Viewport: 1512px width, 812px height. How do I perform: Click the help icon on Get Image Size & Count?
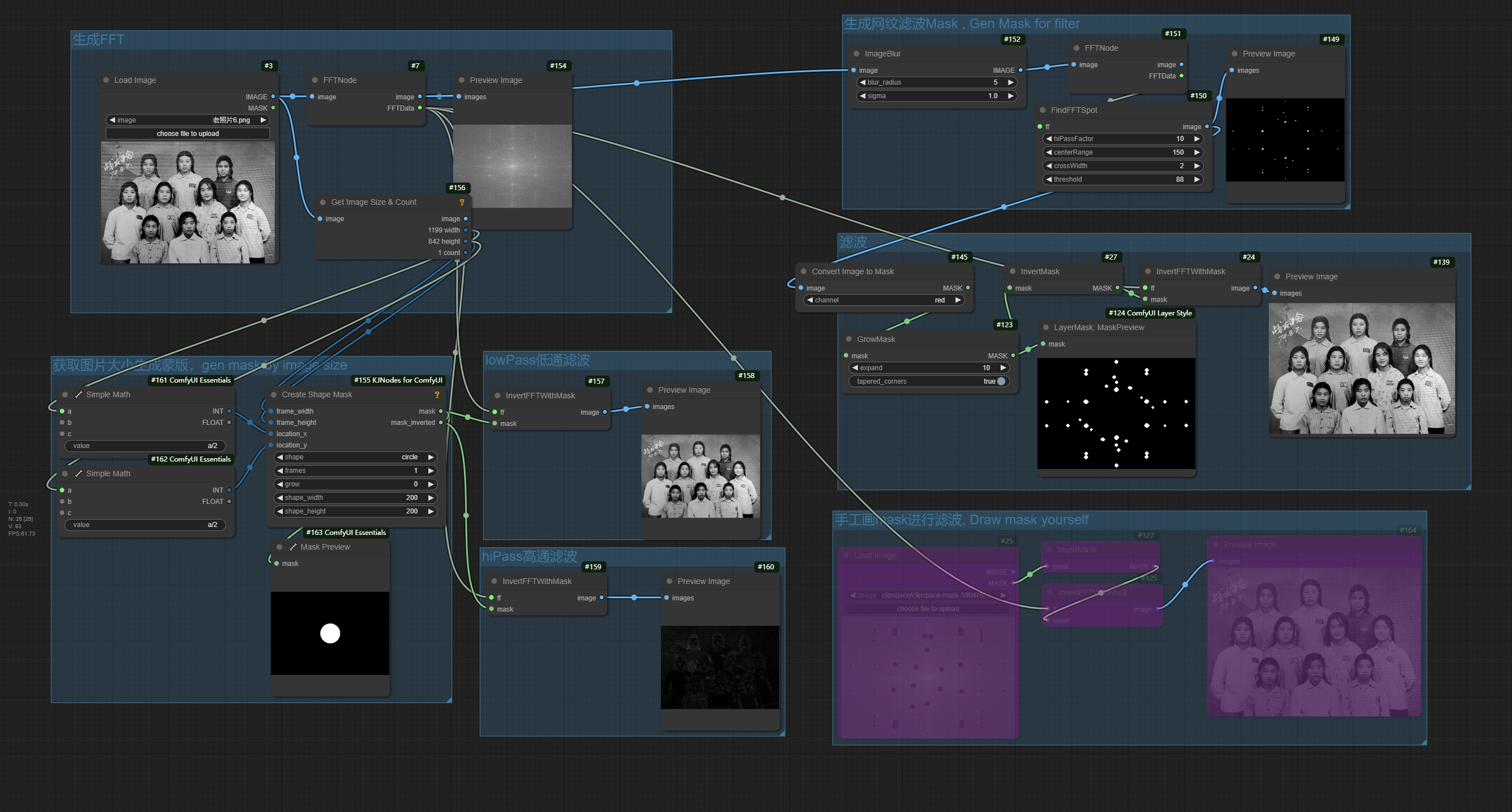tap(462, 203)
